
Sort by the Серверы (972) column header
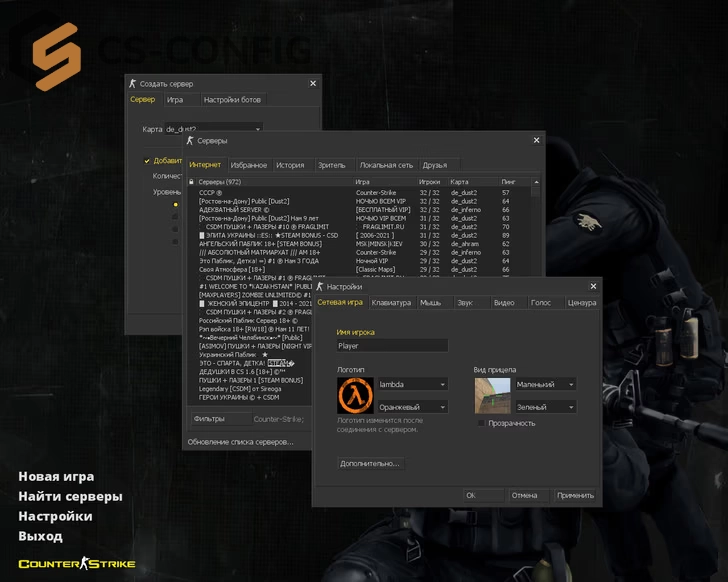click(274, 182)
